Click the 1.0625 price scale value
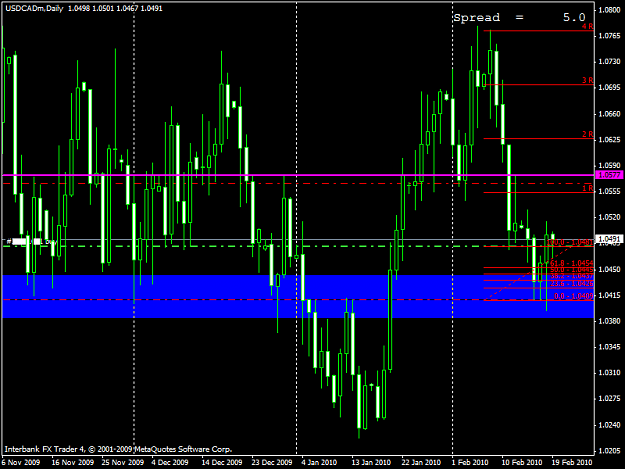The width and height of the screenshot is (625, 469). pyautogui.click(x=610, y=139)
